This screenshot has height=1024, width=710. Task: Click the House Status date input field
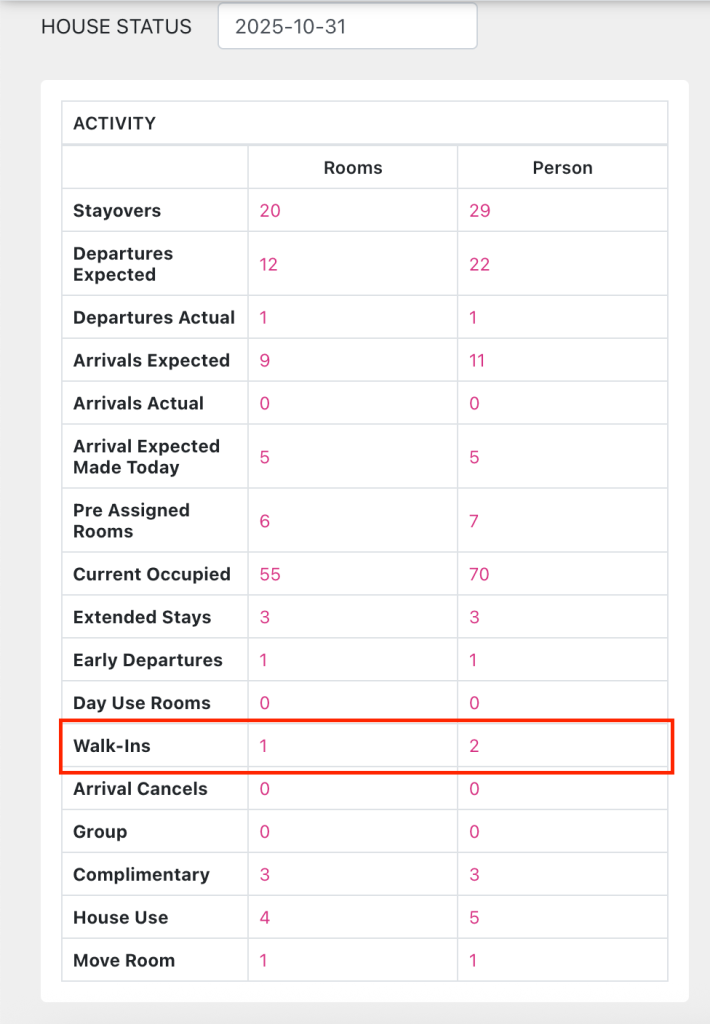[347, 27]
